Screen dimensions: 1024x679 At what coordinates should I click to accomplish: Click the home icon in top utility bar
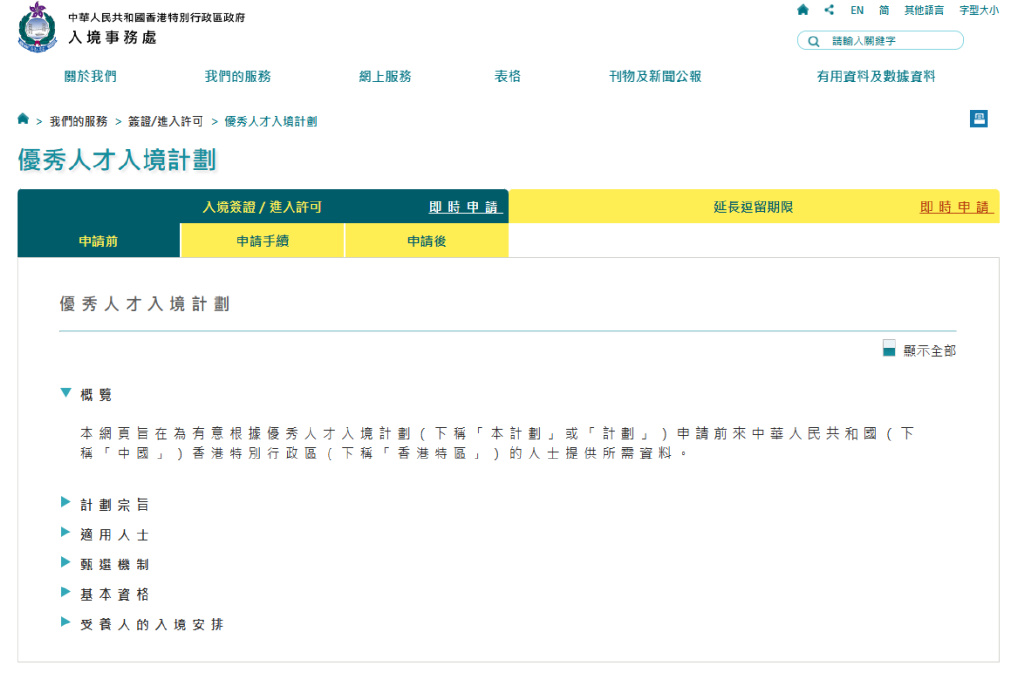click(803, 10)
